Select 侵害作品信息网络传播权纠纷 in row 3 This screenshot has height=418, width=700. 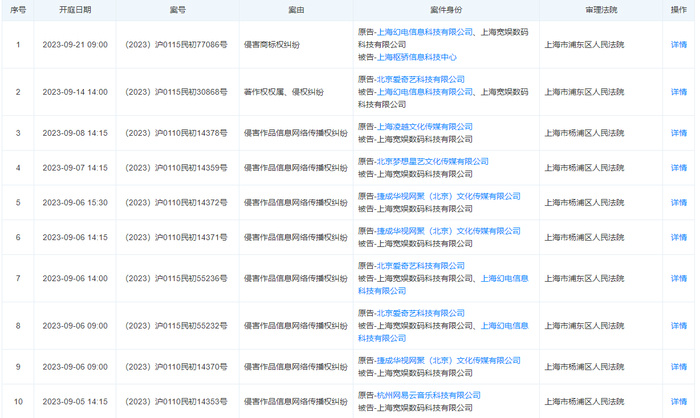tap(296, 133)
